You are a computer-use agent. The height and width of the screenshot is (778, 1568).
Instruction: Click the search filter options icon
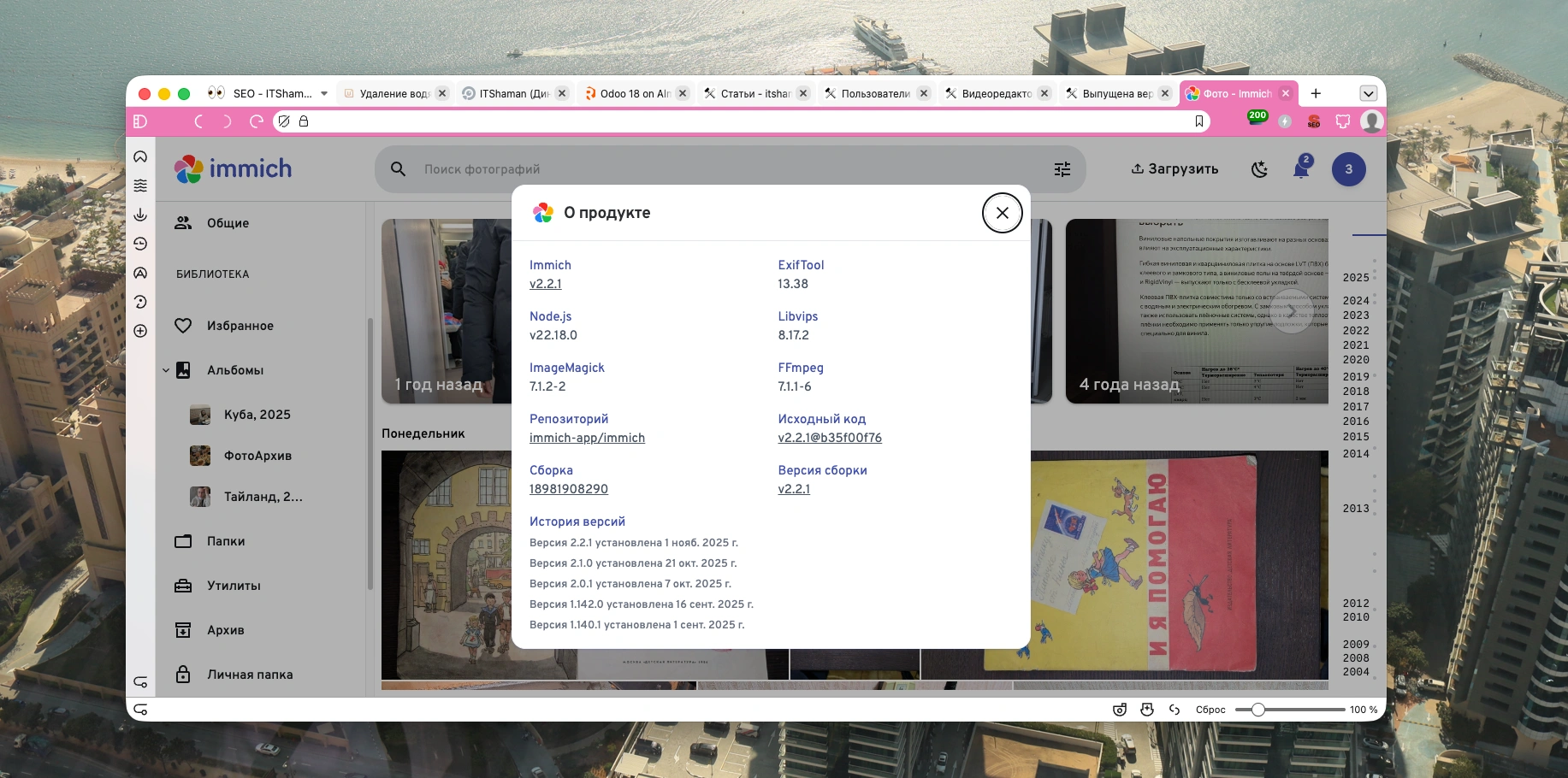coord(1062,169)
